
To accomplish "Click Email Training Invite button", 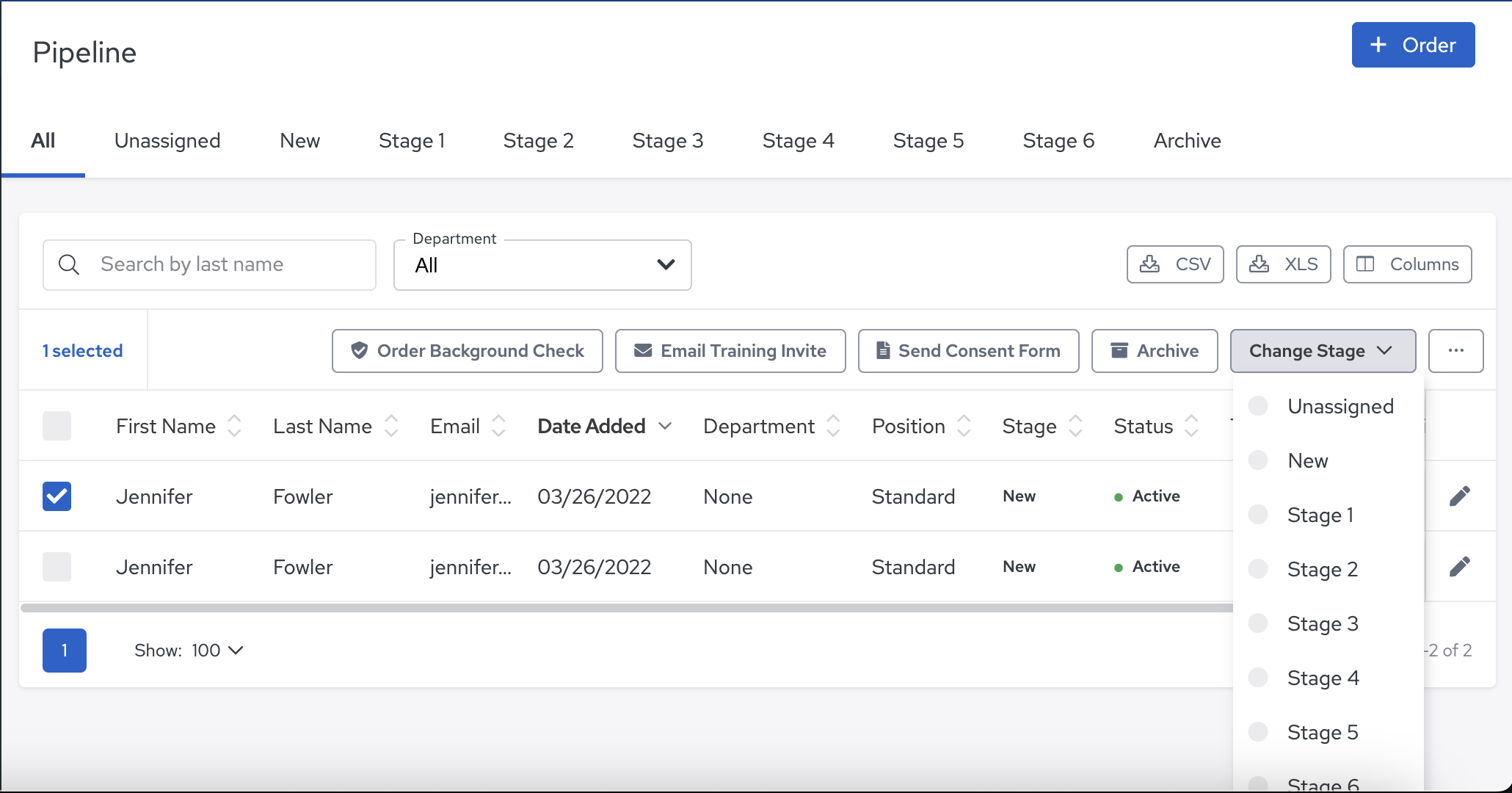I will [x=730, y=351].
